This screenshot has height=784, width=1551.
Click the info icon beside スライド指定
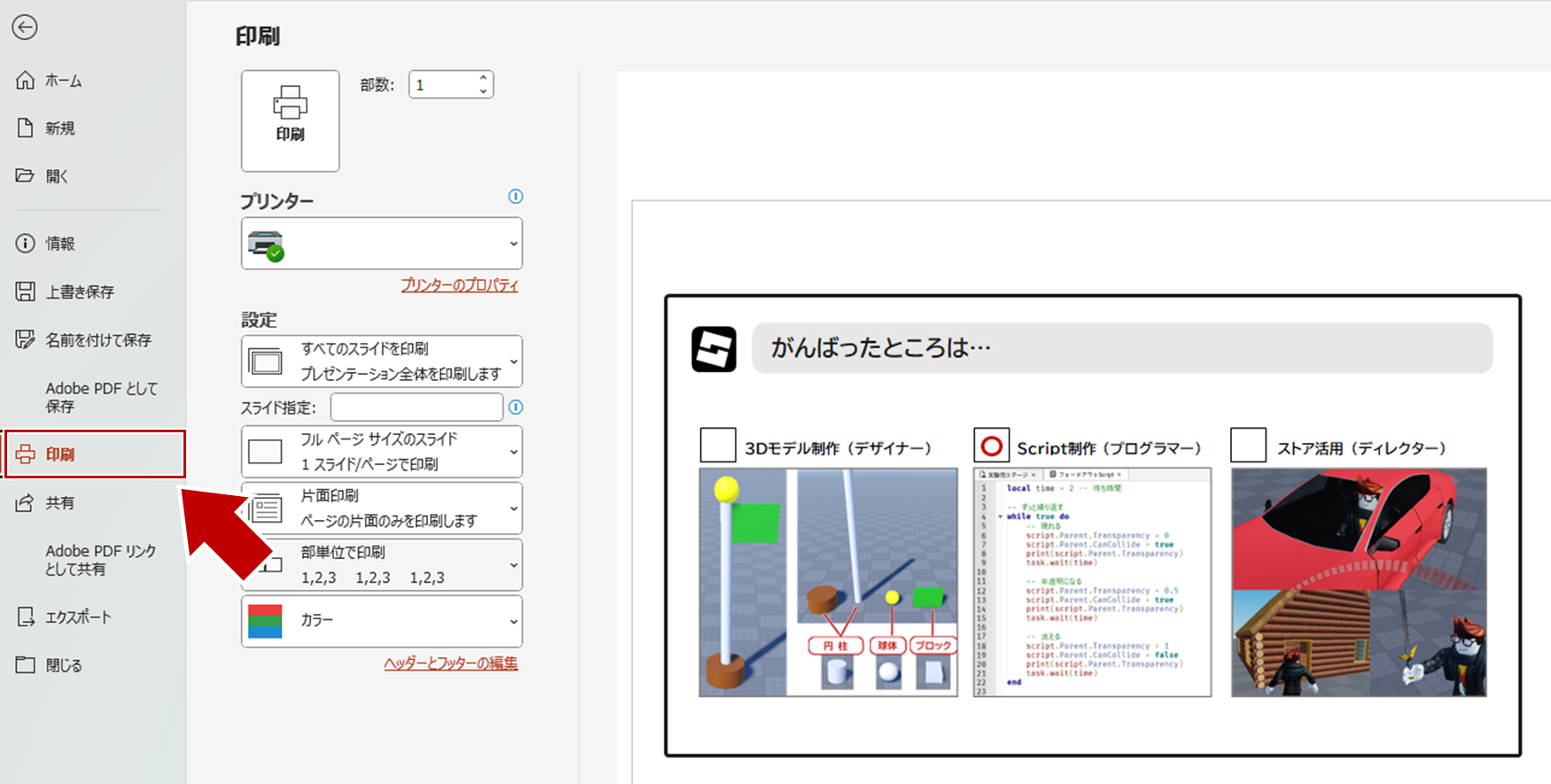click(x=516, y=407)
